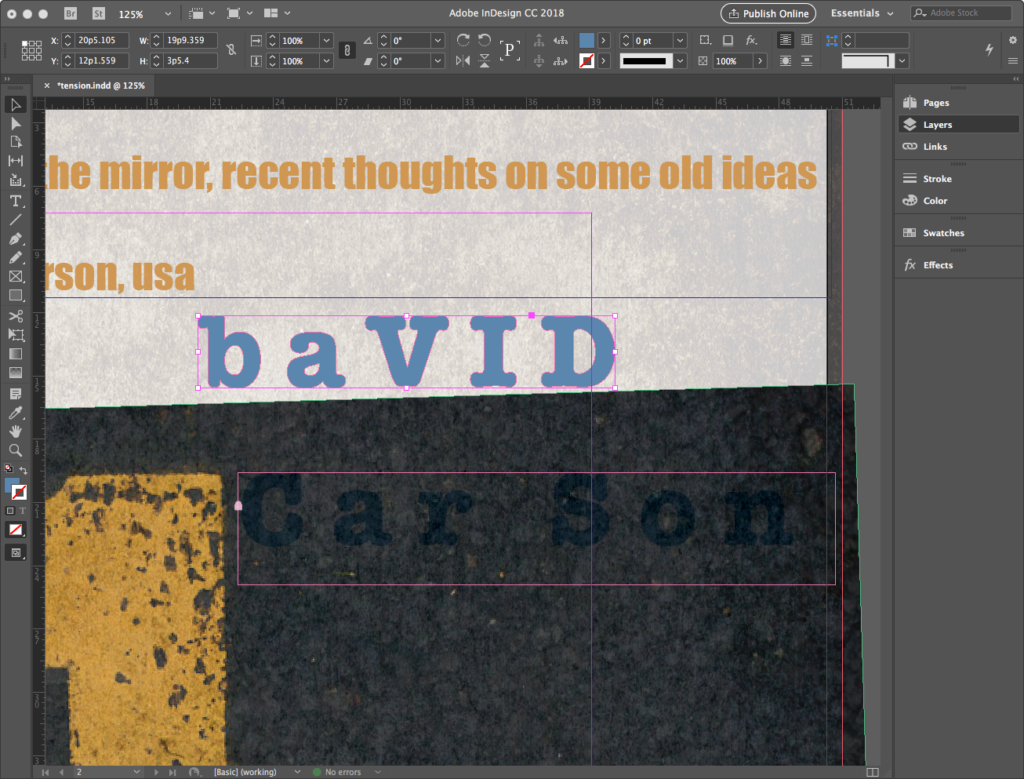Pick the Scissors tool
Viewport: 1024px width, 779px height.
point(16,316)
